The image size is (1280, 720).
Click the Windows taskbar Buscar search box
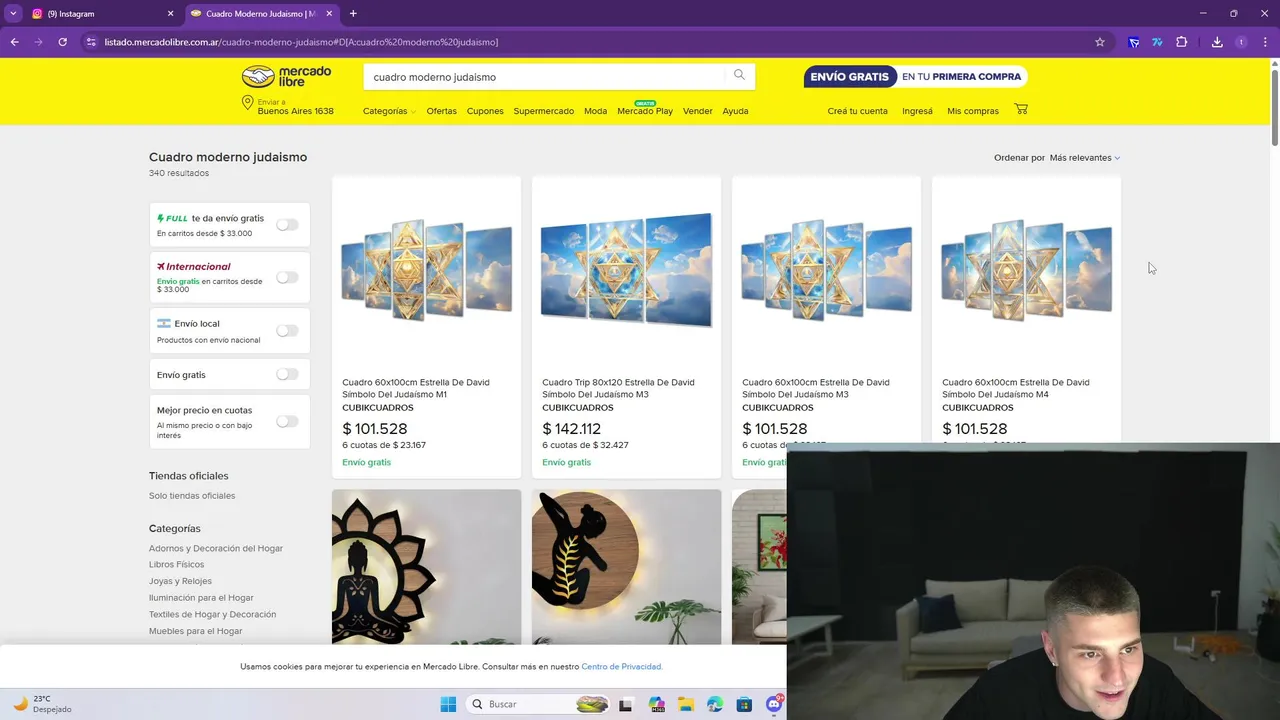(538, 704)
